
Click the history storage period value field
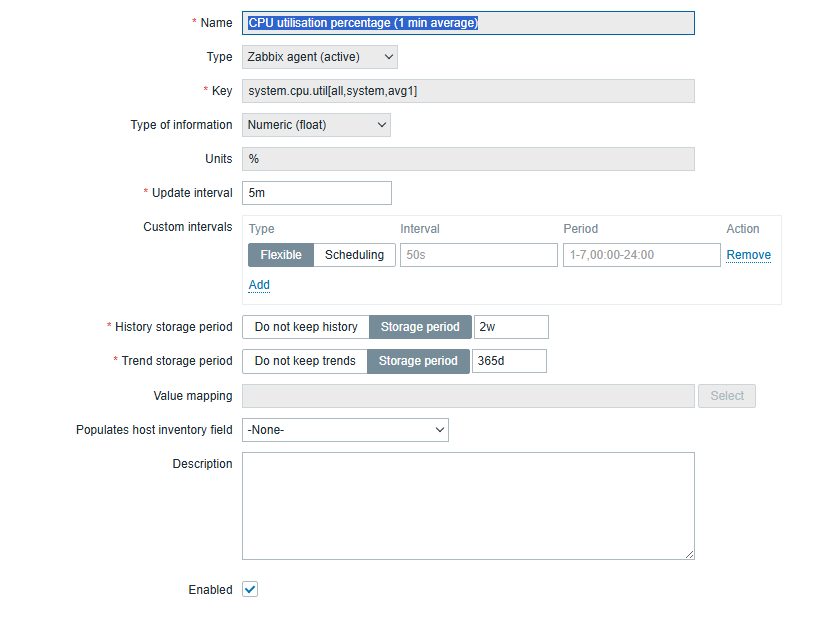pos(511,327)
